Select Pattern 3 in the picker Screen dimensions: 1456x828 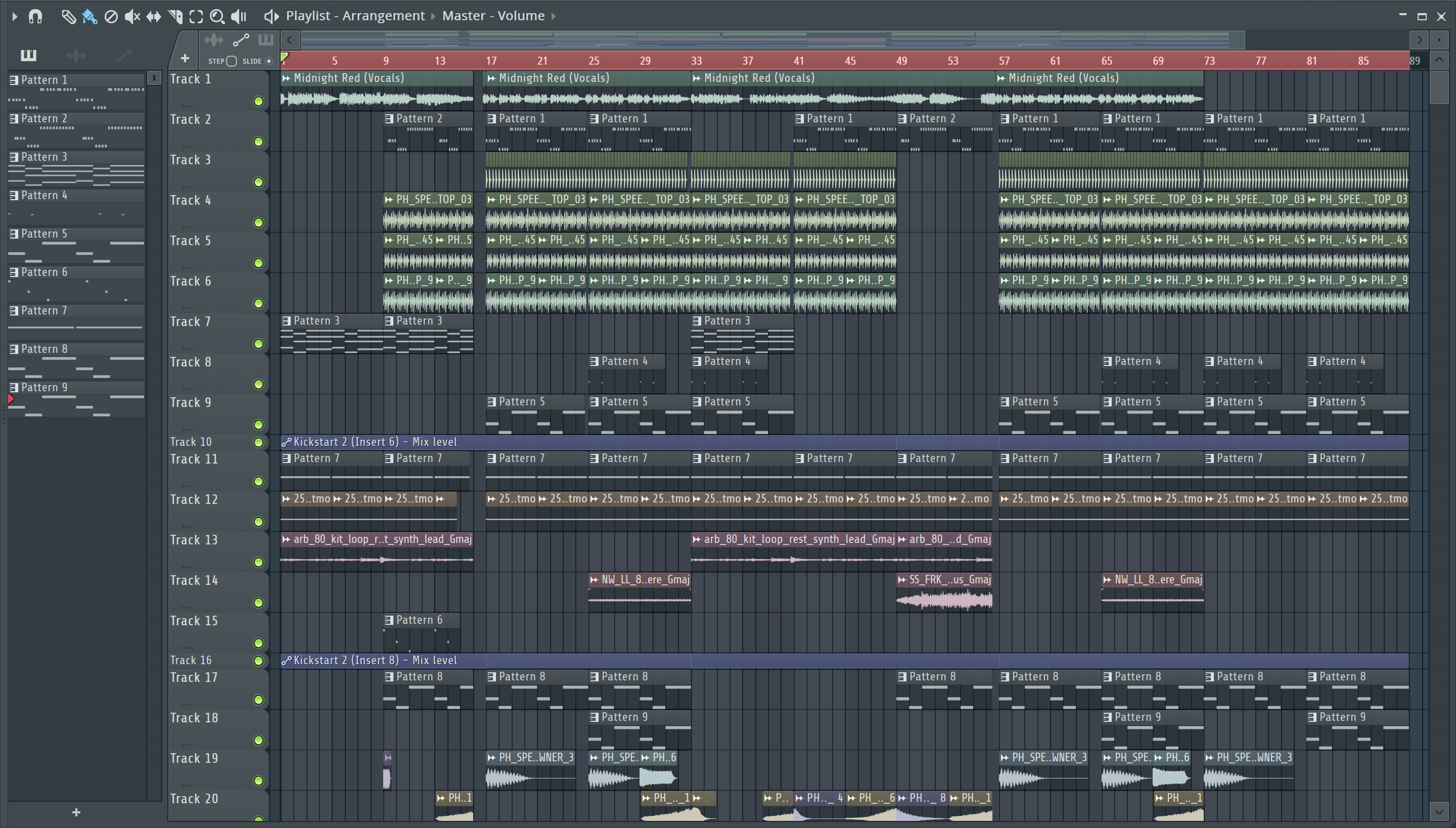point(76,168)
